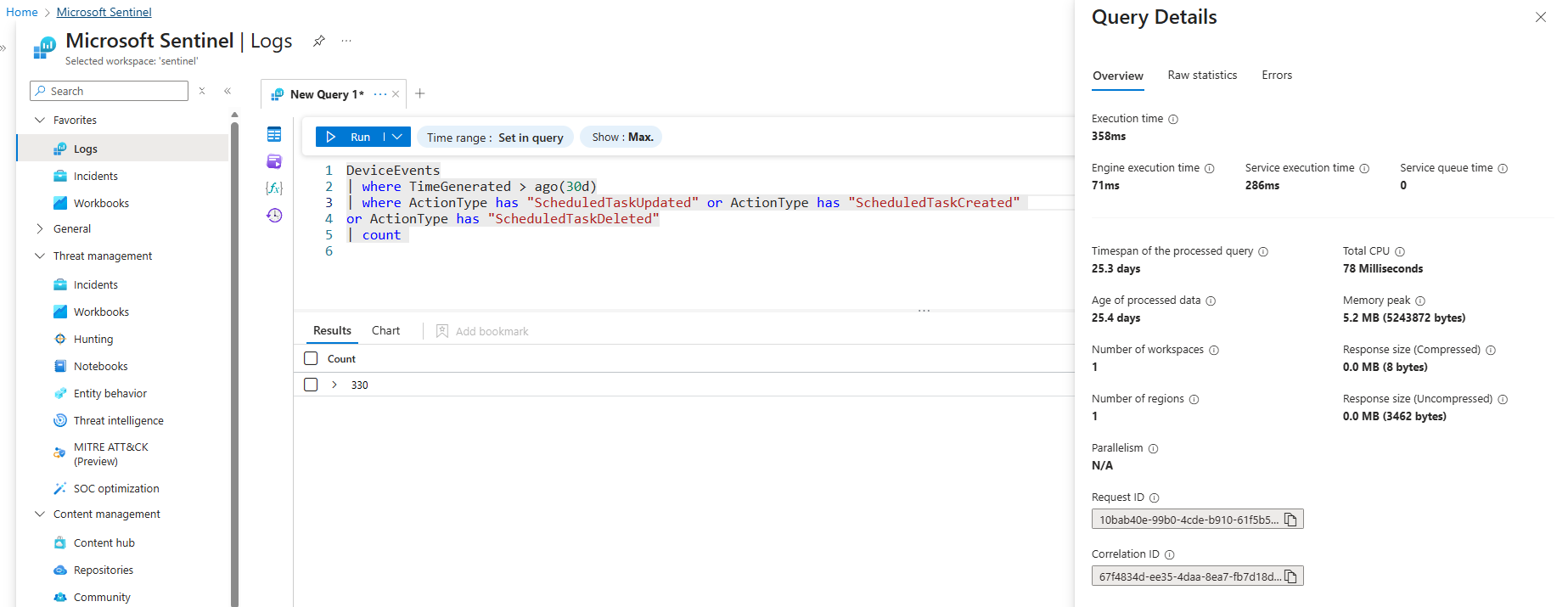Open the Time range selector
This screenshot has width=1568, height=607.
point(495,138)
